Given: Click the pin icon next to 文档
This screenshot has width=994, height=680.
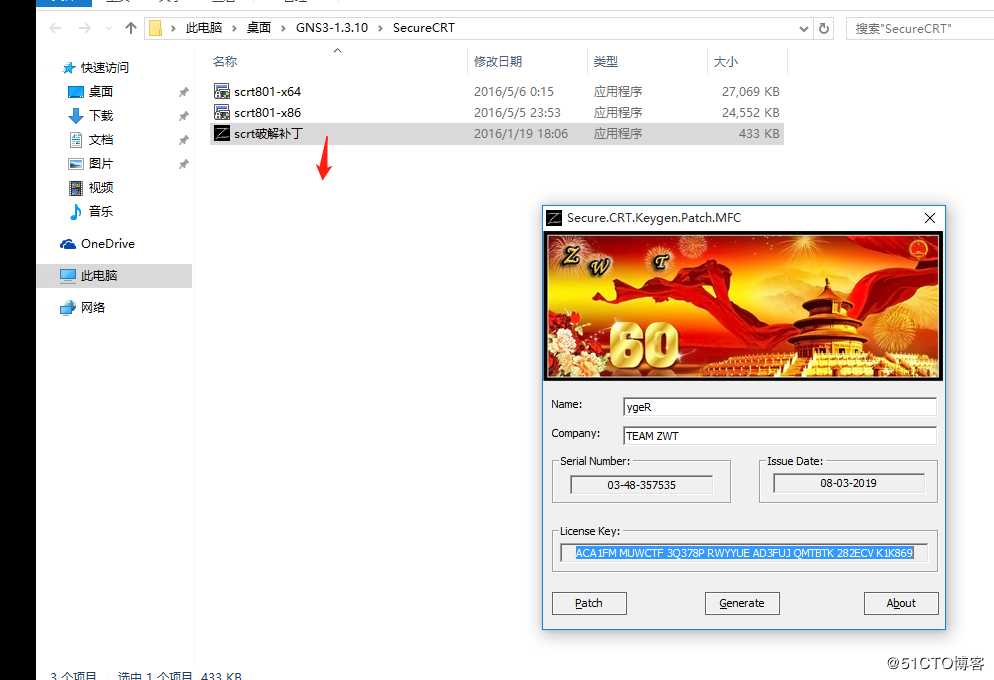Looking at the screenshot, I should (x=183, y=140).
